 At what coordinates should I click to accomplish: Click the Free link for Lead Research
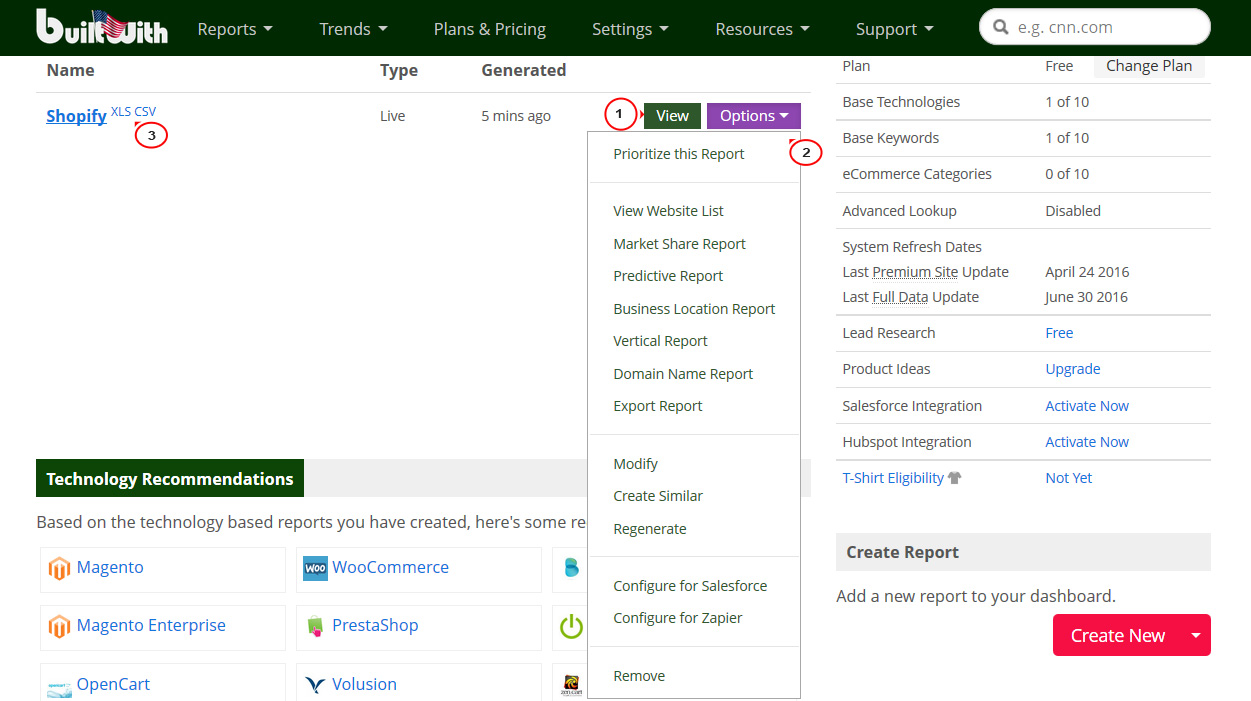[x=1059, y=333]
